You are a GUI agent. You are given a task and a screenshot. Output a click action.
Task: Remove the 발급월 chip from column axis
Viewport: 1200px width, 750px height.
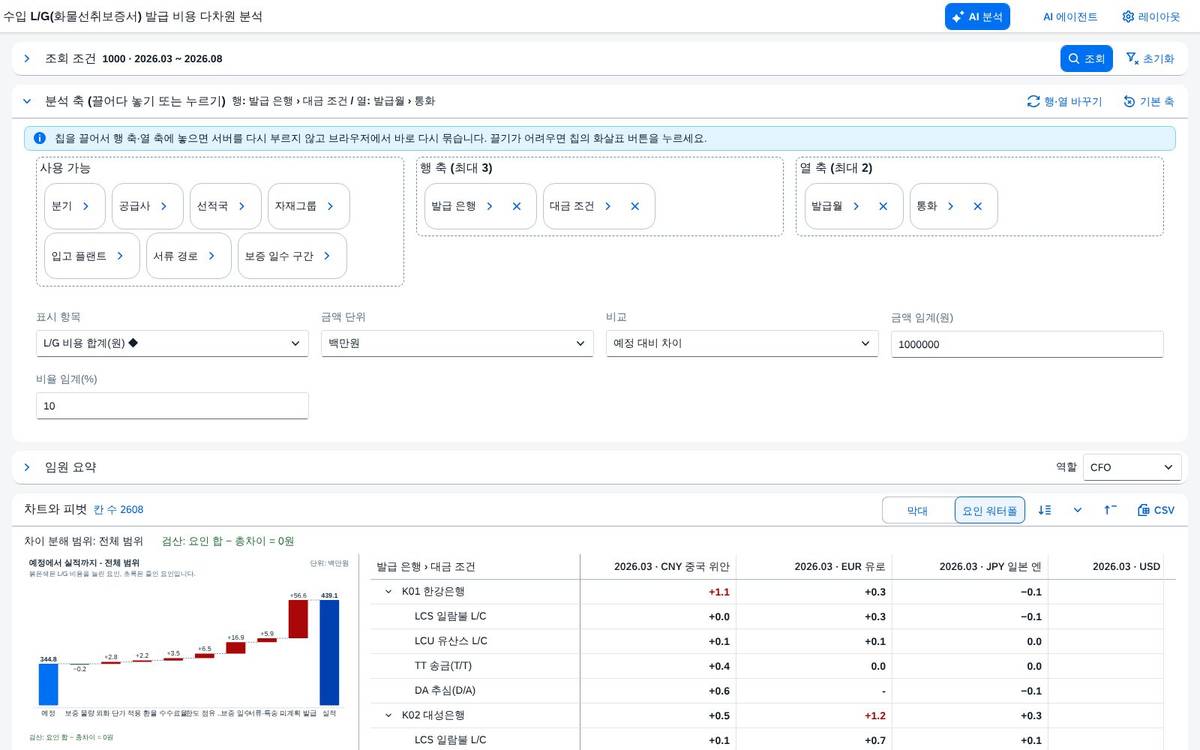click(x=883, y=206)
